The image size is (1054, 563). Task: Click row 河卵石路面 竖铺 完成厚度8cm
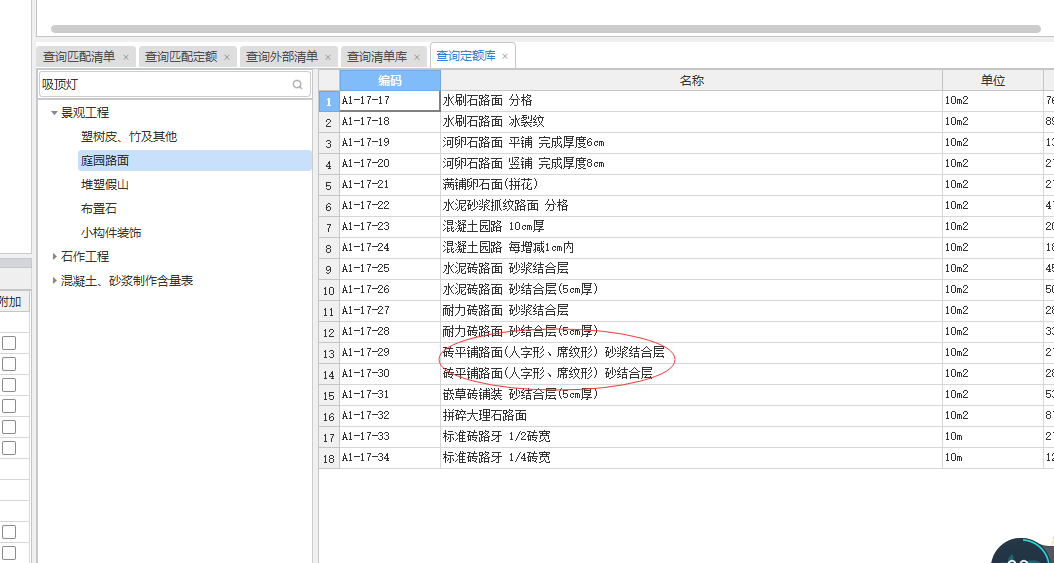click(x=691, y=164)
